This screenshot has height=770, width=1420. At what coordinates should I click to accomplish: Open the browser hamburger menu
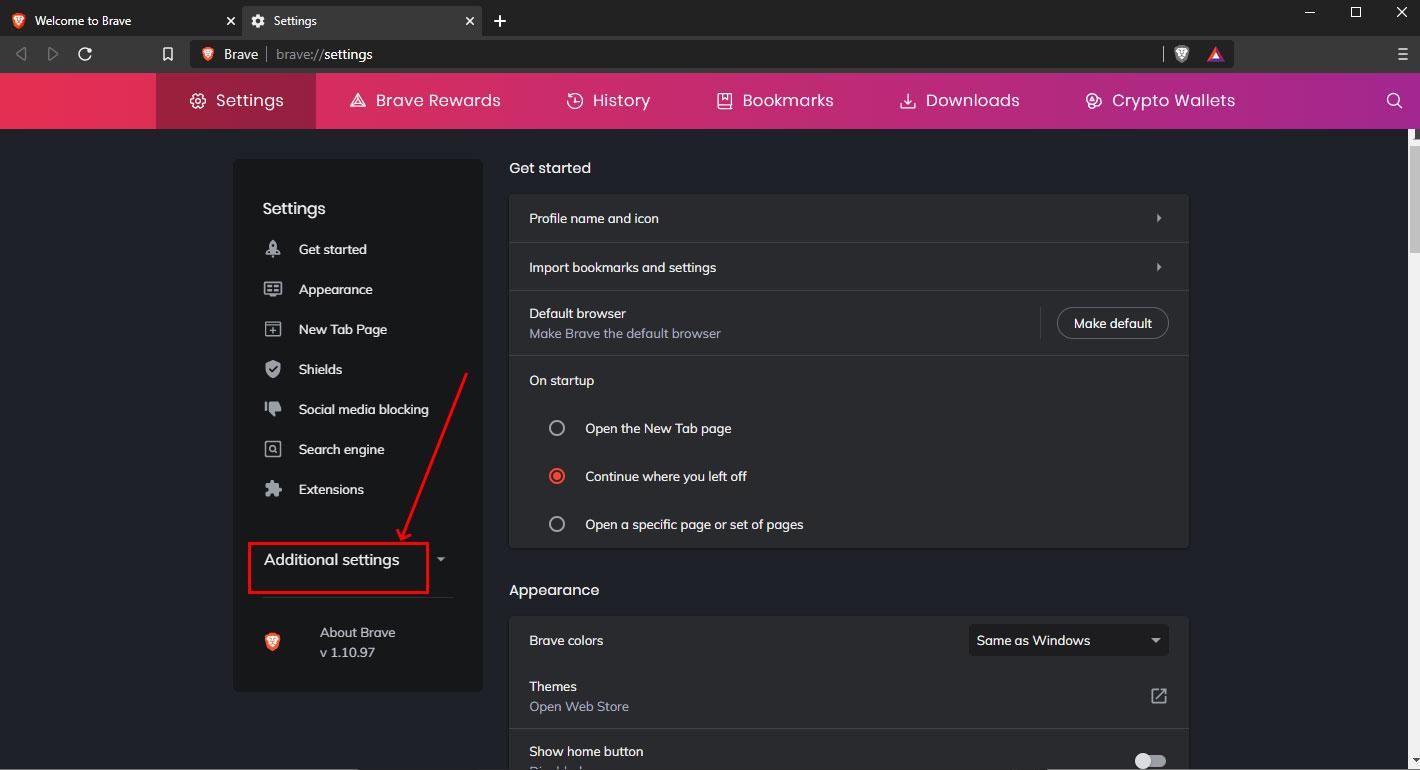[x=1403, y=54]
